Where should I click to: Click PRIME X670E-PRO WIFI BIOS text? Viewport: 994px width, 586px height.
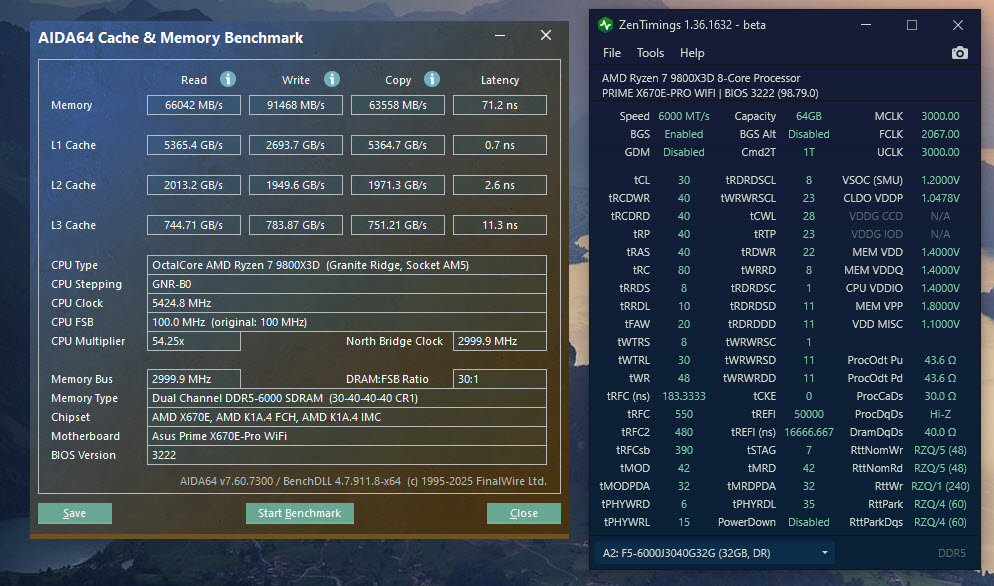(710, 93)
